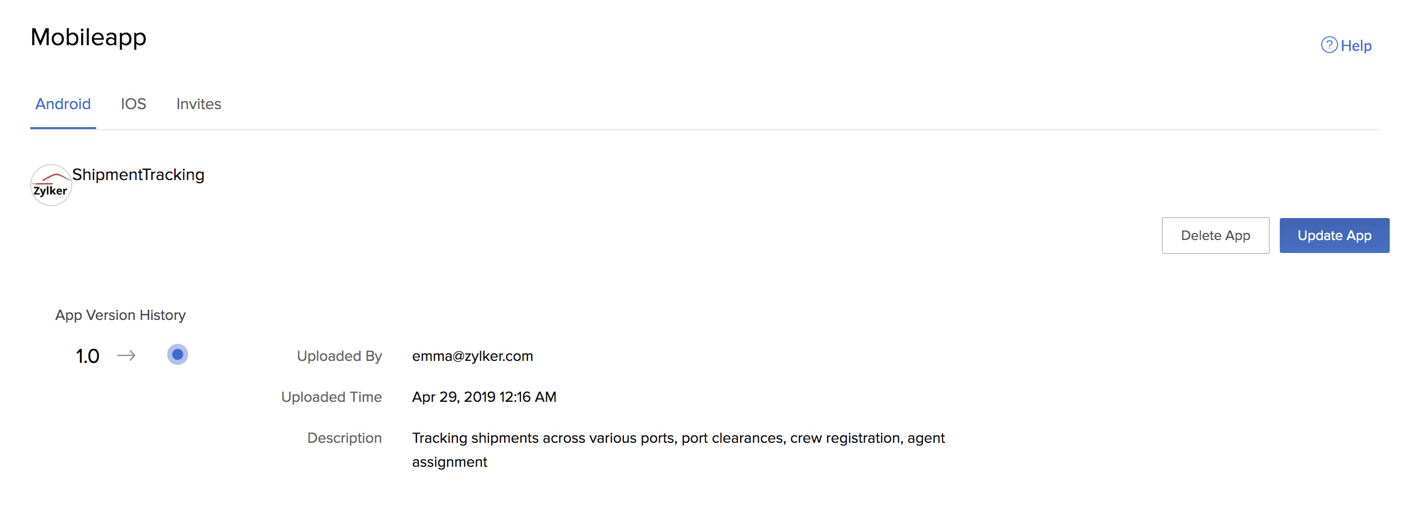The width and height of the screenshot is (1414, 508).
Task: Select the ShipmentTracking app name
Action: tap(138, 175)
